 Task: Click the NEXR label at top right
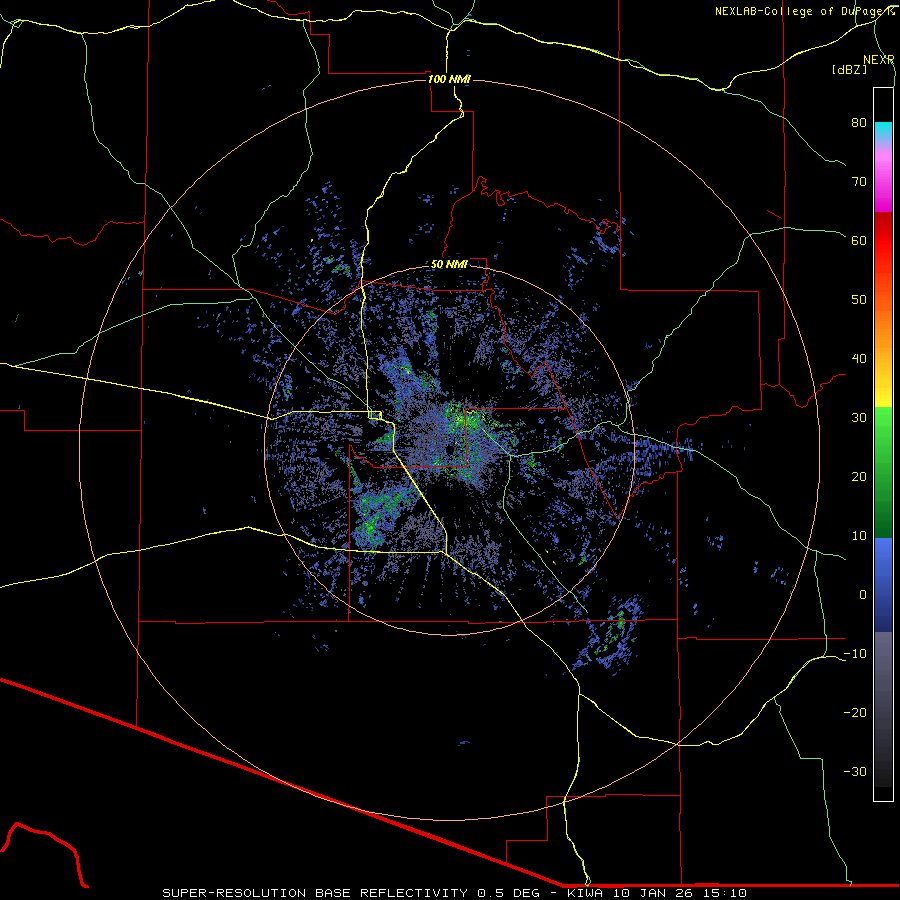[879, 60]
